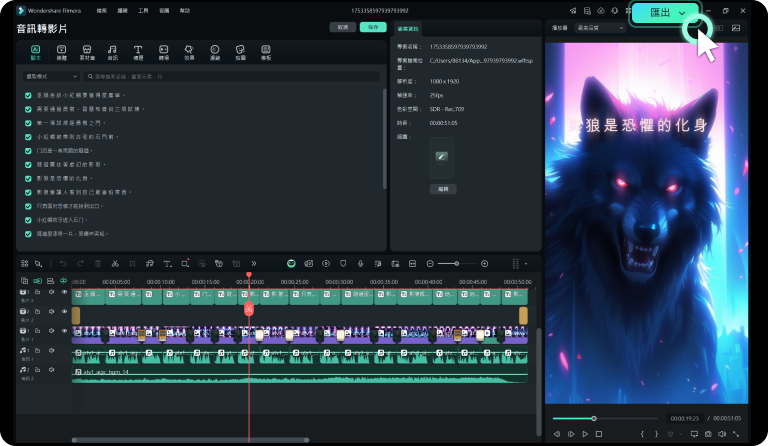The height and width of the screenshot is (446, 768).
Task: Lock video track 3
Action: pyautogui.click(x=37, y=292)
